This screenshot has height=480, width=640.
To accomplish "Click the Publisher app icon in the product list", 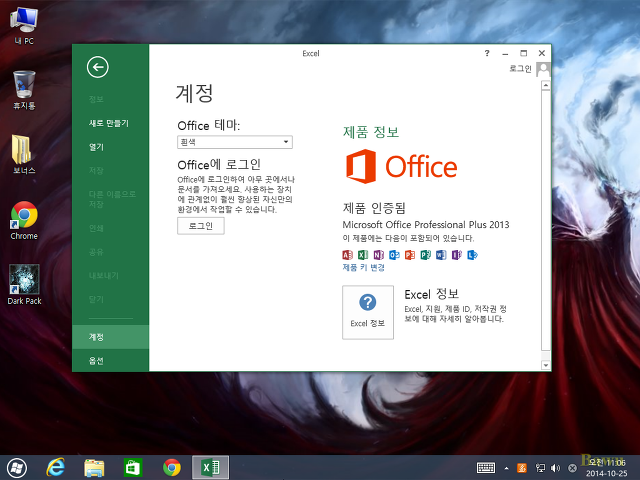I will (x=425, y=255).
